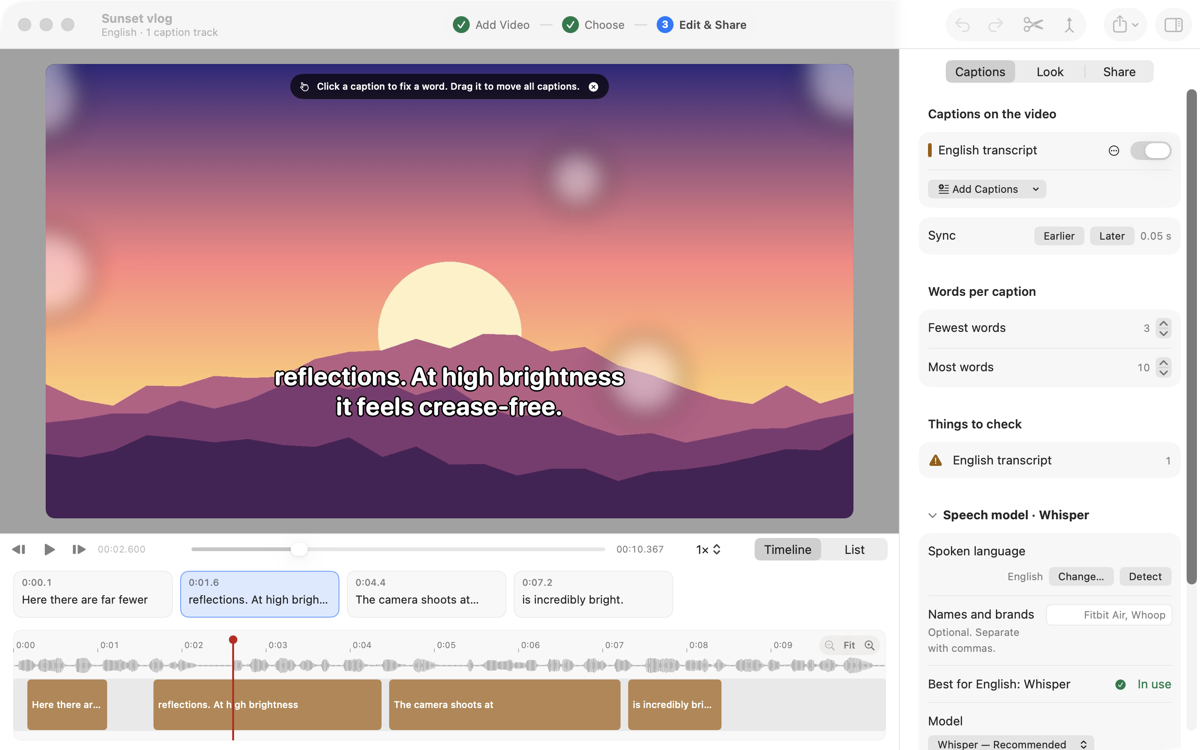Open English transcript warning under Things to check
The width and height of the screenshot is (1200, 750).
coord(1049,461)
